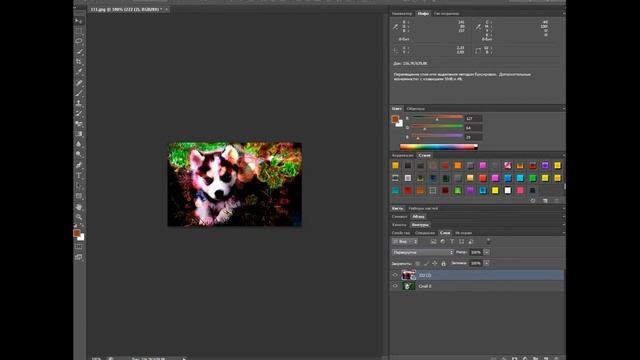Open the layer Opacity slider dropdown arrow
Viewport: 640px width, 360px height.
point(487,252)
